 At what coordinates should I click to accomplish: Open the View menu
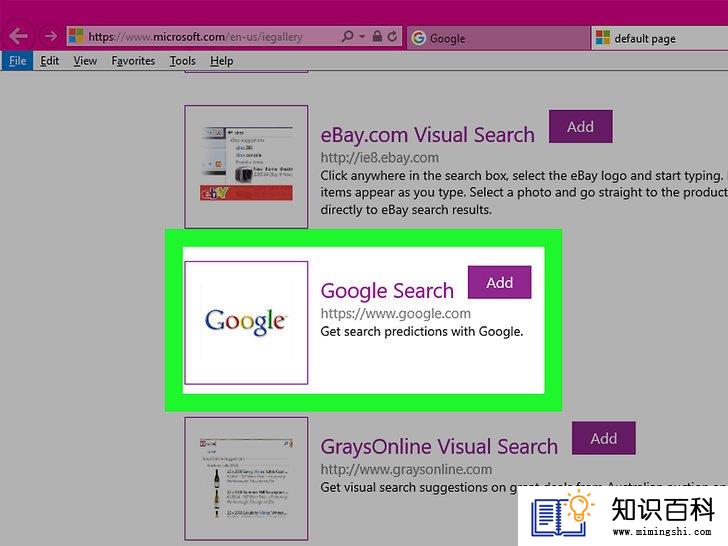click(x=85, y=61)
